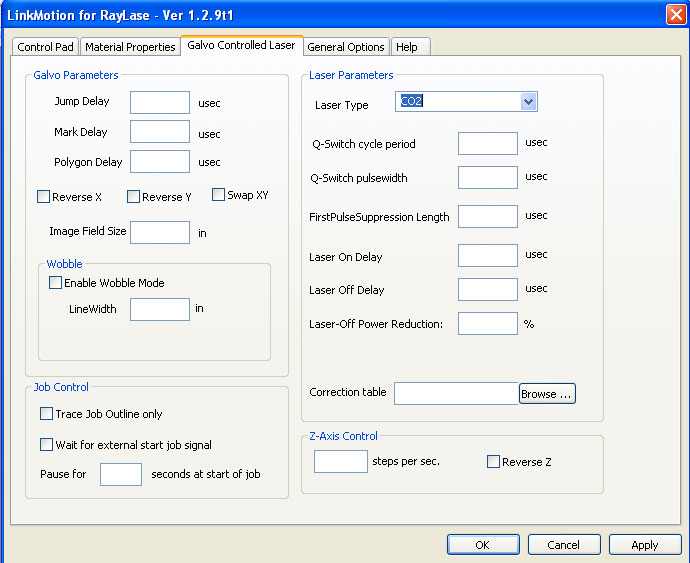
Task: Open the Material Properties tab
Action: click(x=130, y=47)
